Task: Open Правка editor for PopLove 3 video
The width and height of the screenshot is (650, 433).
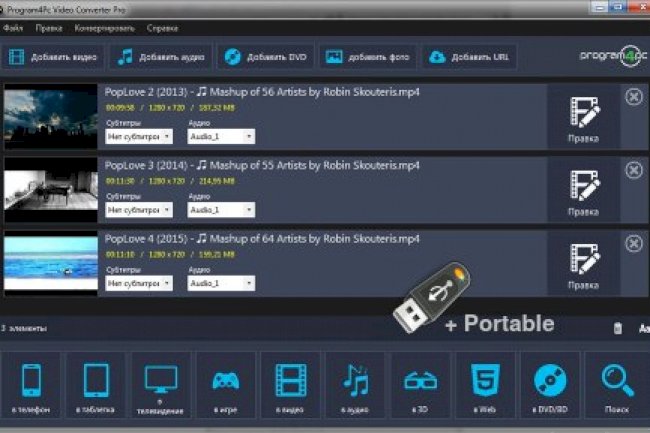Action: pos(584,193)
